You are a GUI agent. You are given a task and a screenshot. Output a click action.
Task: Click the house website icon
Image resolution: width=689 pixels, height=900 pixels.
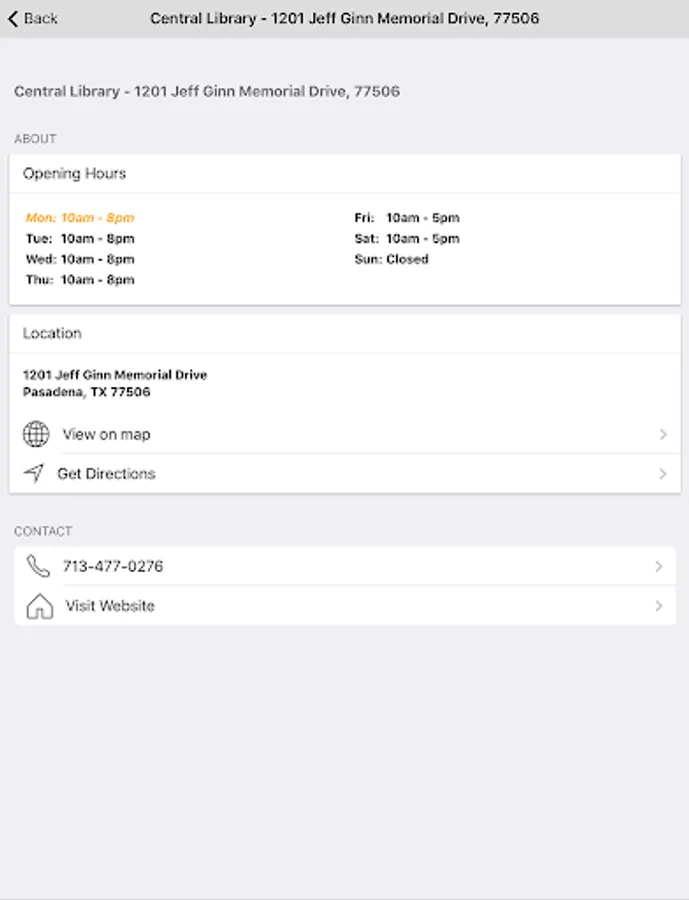pos(39,606)
